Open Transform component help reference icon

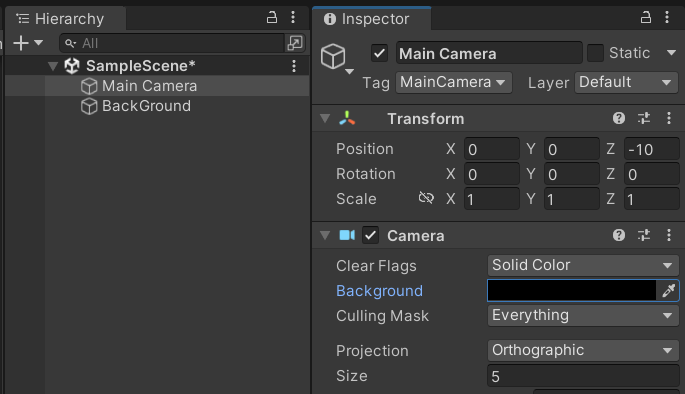click(x=619, y=118)
